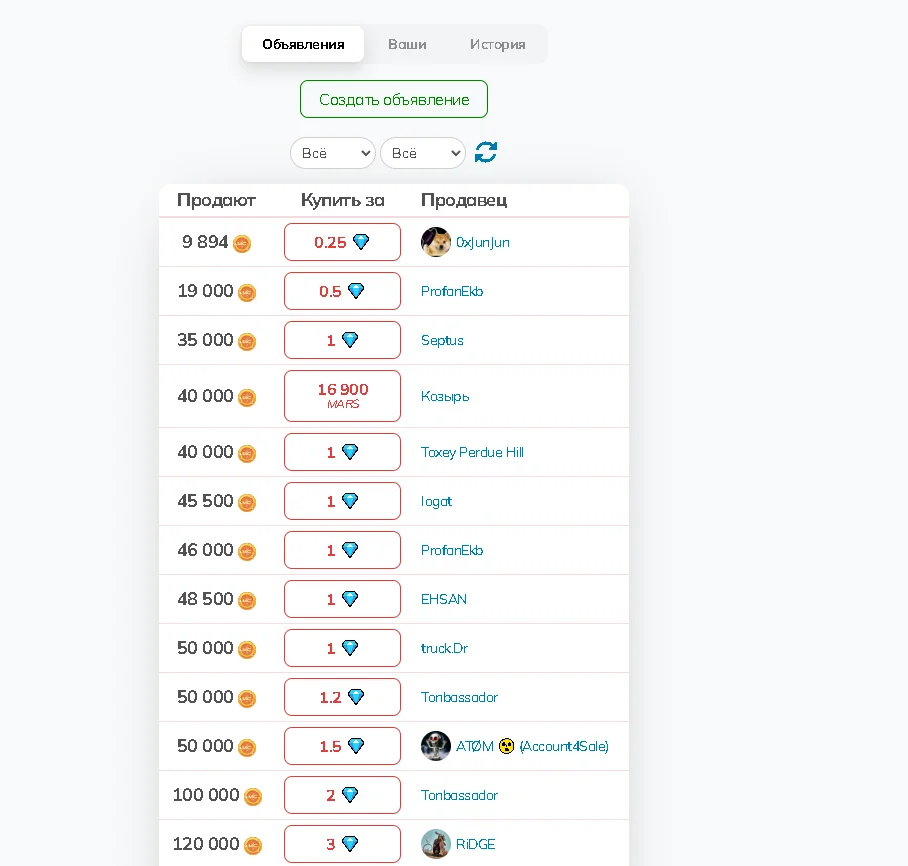This screenshot has width=908, height=866.
Task: Click the coin icon next to 9 894
Action: 242,243
